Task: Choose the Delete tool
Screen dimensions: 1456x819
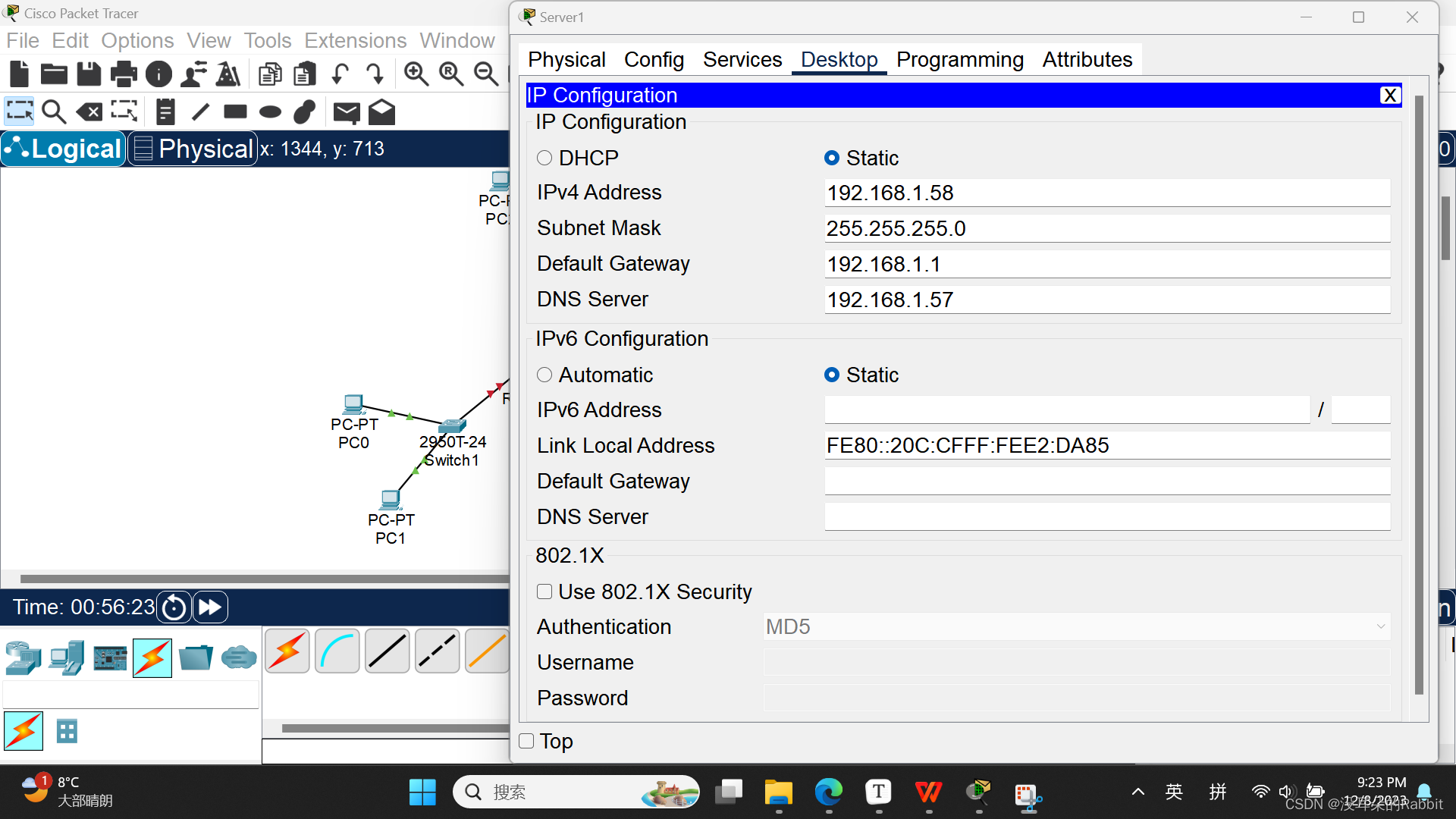Action: click(x=89, y=112)
